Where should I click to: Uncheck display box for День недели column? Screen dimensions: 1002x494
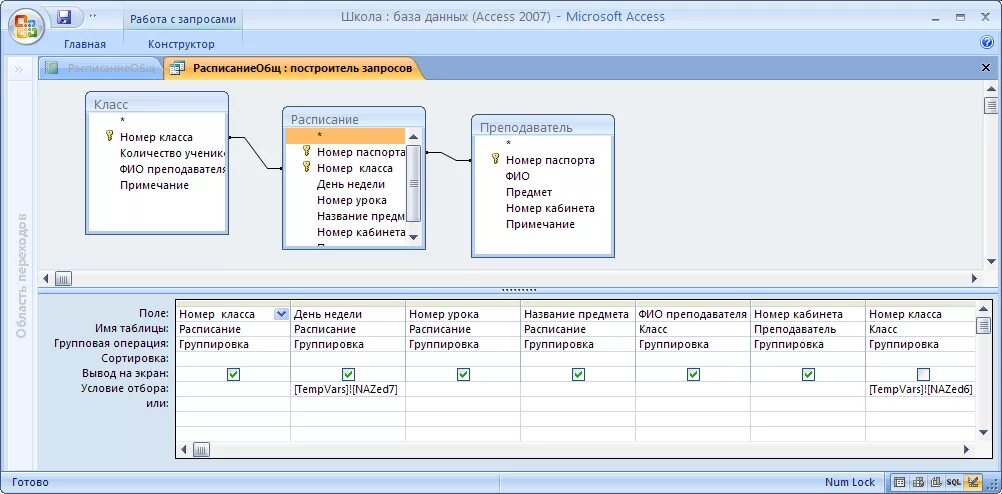tap(348, 374)
